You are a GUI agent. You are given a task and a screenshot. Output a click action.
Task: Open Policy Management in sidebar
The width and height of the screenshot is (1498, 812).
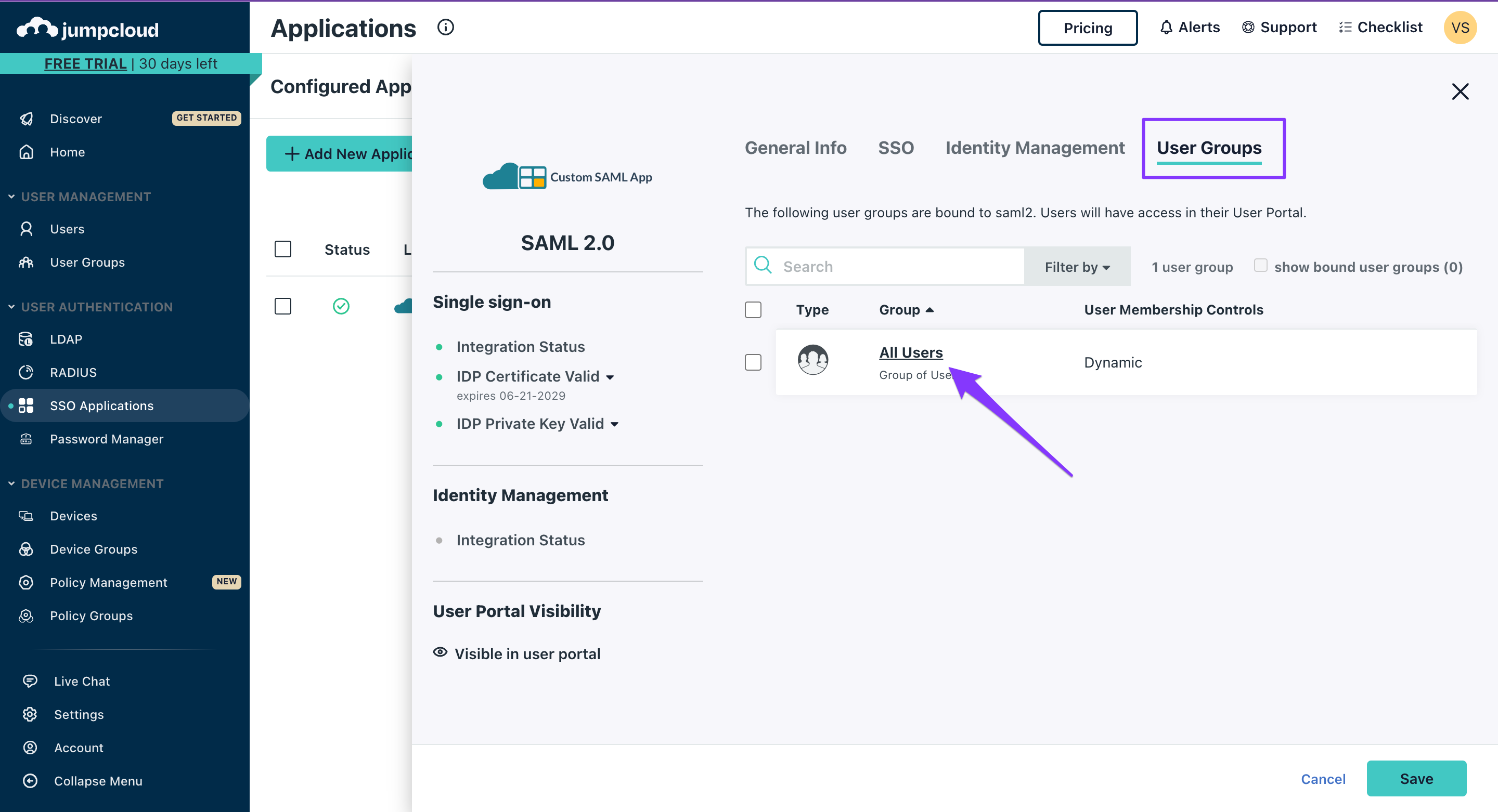point(108,582)
